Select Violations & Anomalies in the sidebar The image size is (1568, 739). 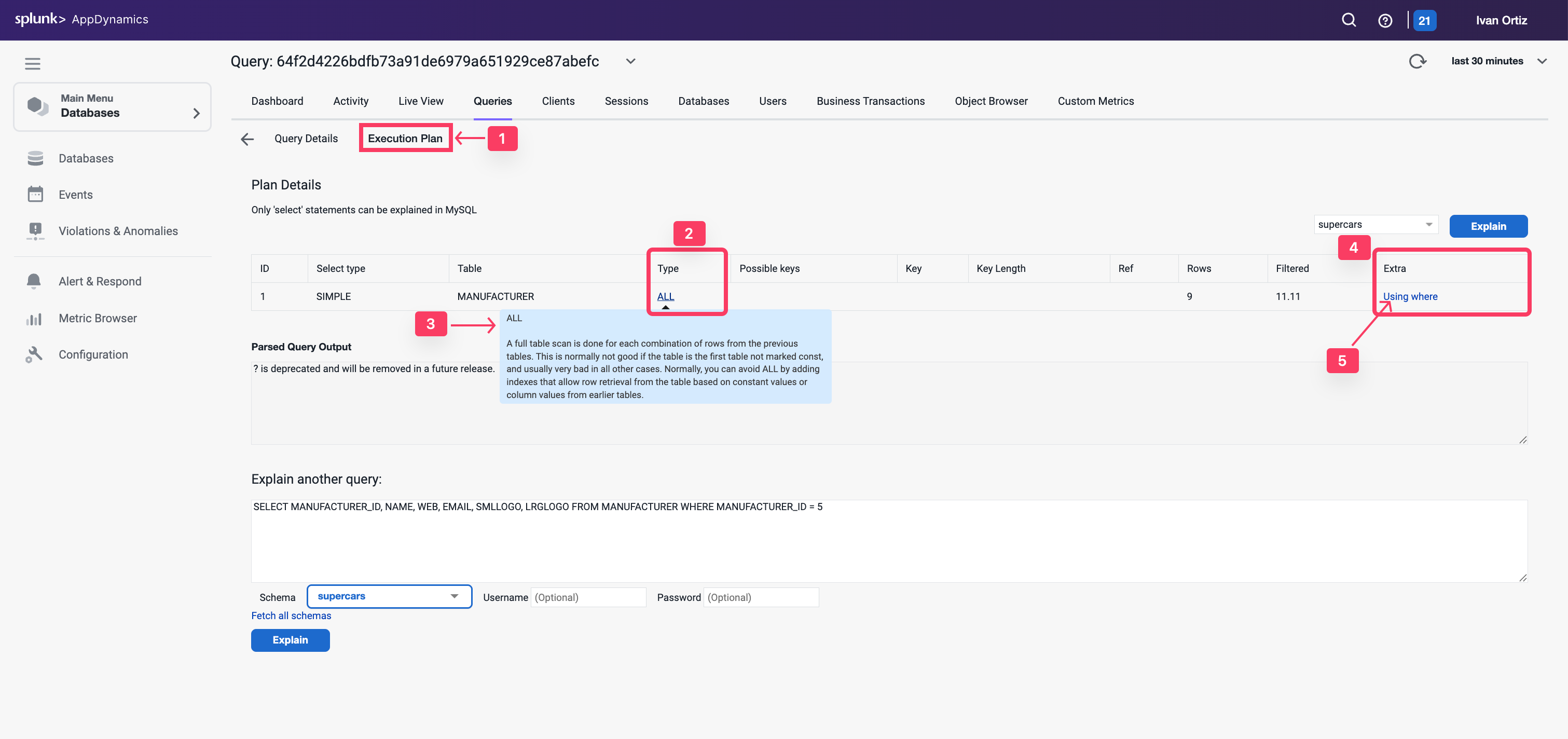point(118,231)
